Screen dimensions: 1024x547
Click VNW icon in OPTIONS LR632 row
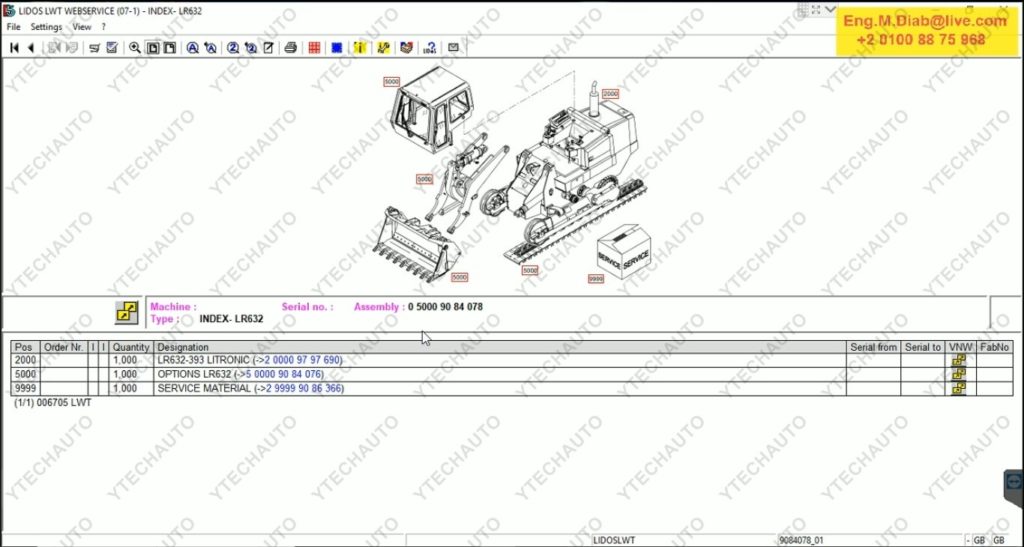[959, 374]
